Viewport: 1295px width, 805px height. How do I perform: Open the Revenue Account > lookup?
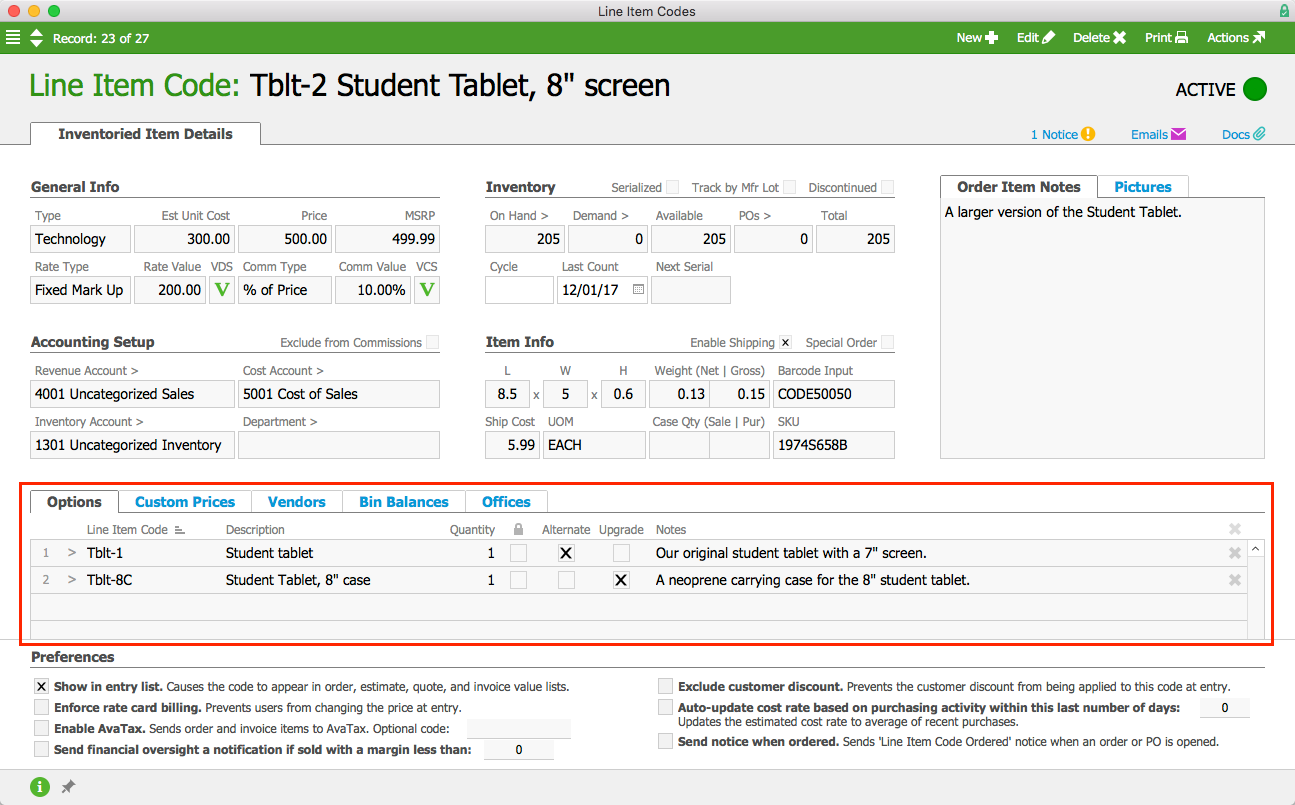click(86, 370)
